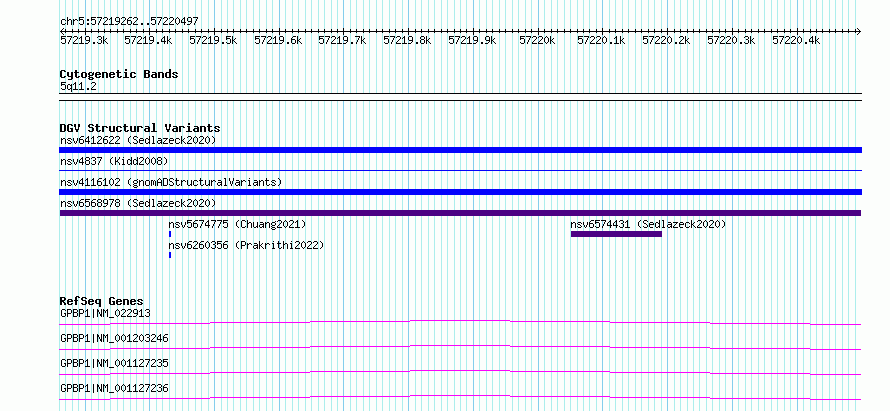
Task: Click the 57219.5k ruler tick label
Action: click(x=213, y=40)
